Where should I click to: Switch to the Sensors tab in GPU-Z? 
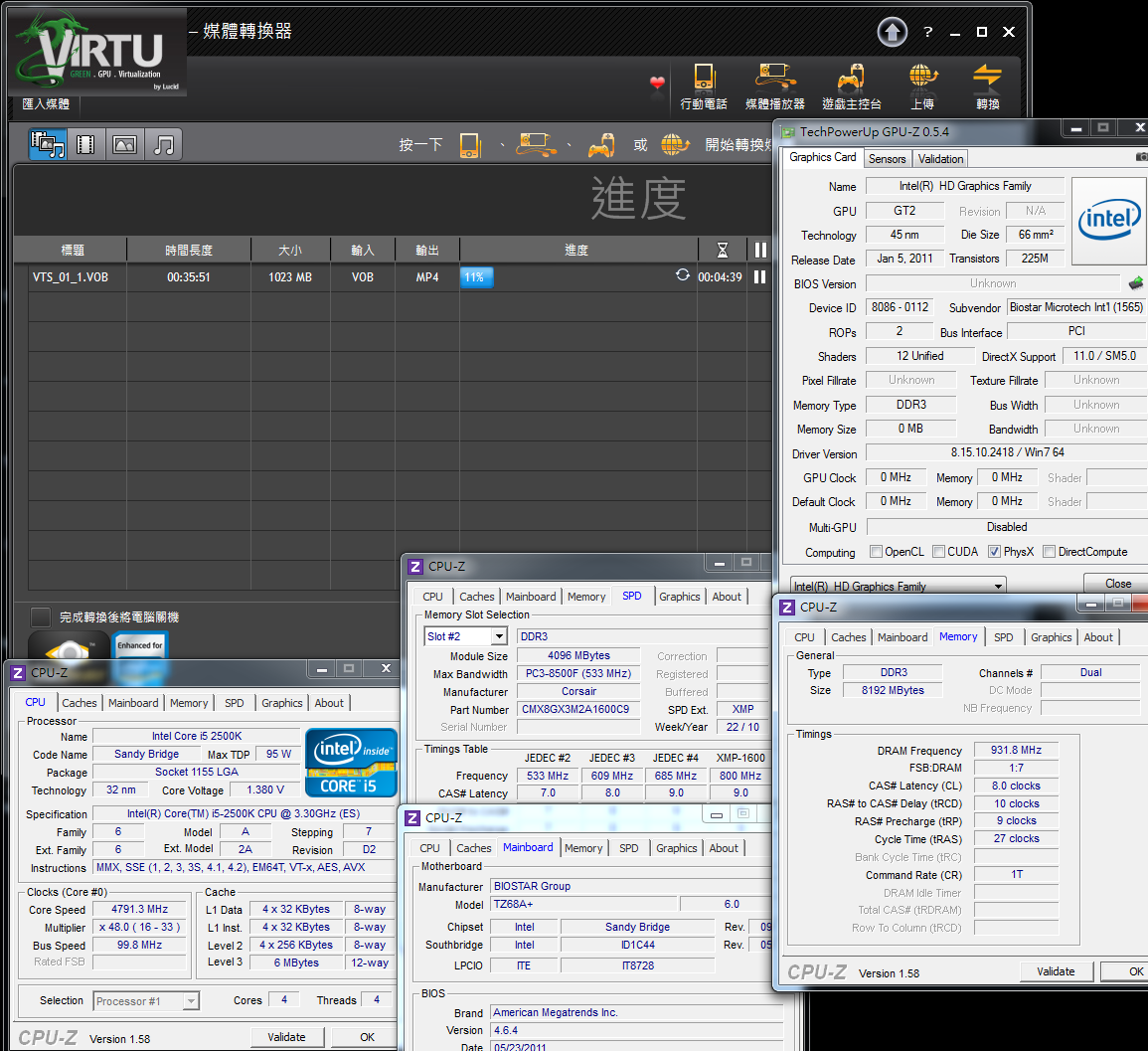tap(887, 159)
